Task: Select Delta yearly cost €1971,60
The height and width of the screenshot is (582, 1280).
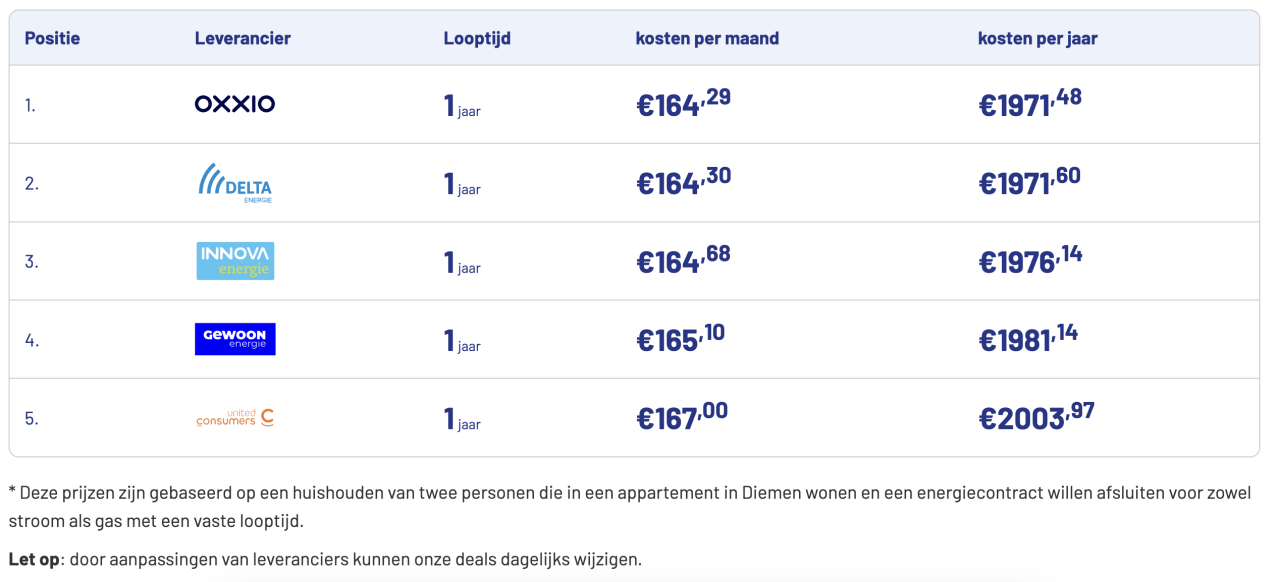Action: (x=1029, y=182)
